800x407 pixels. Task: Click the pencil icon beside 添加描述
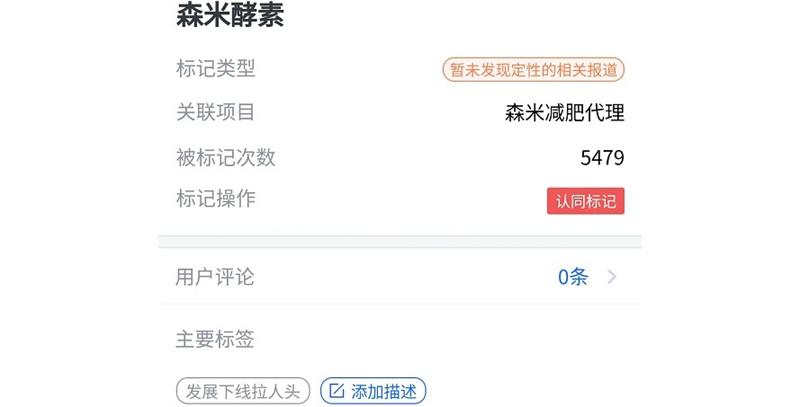337,391
